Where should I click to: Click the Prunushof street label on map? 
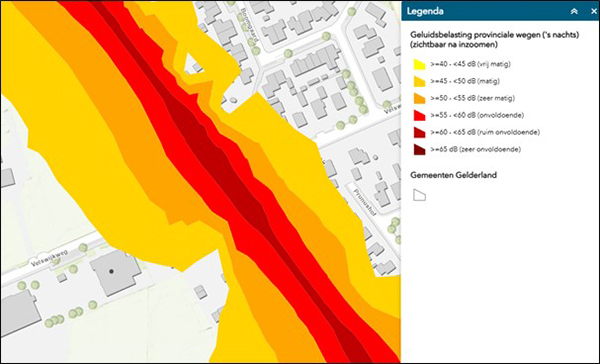[x=365, y=202]
